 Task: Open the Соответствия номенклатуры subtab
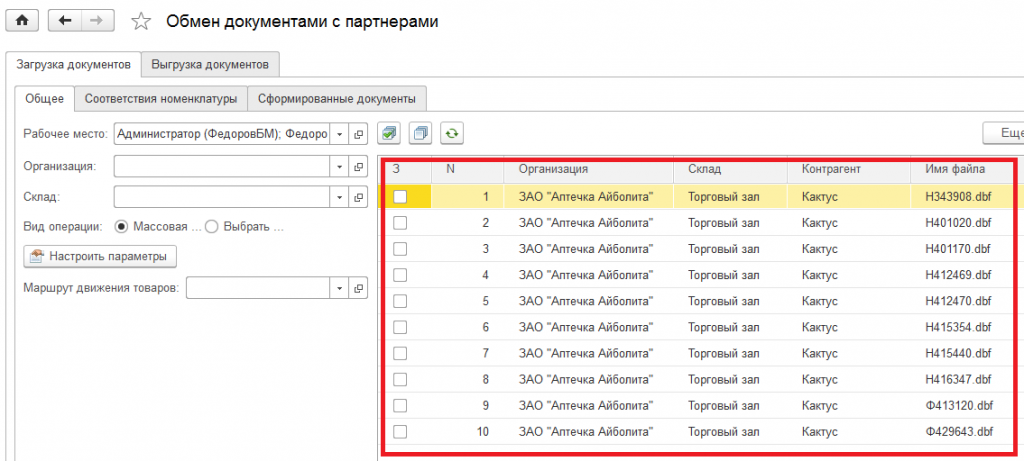coord(161,99)
